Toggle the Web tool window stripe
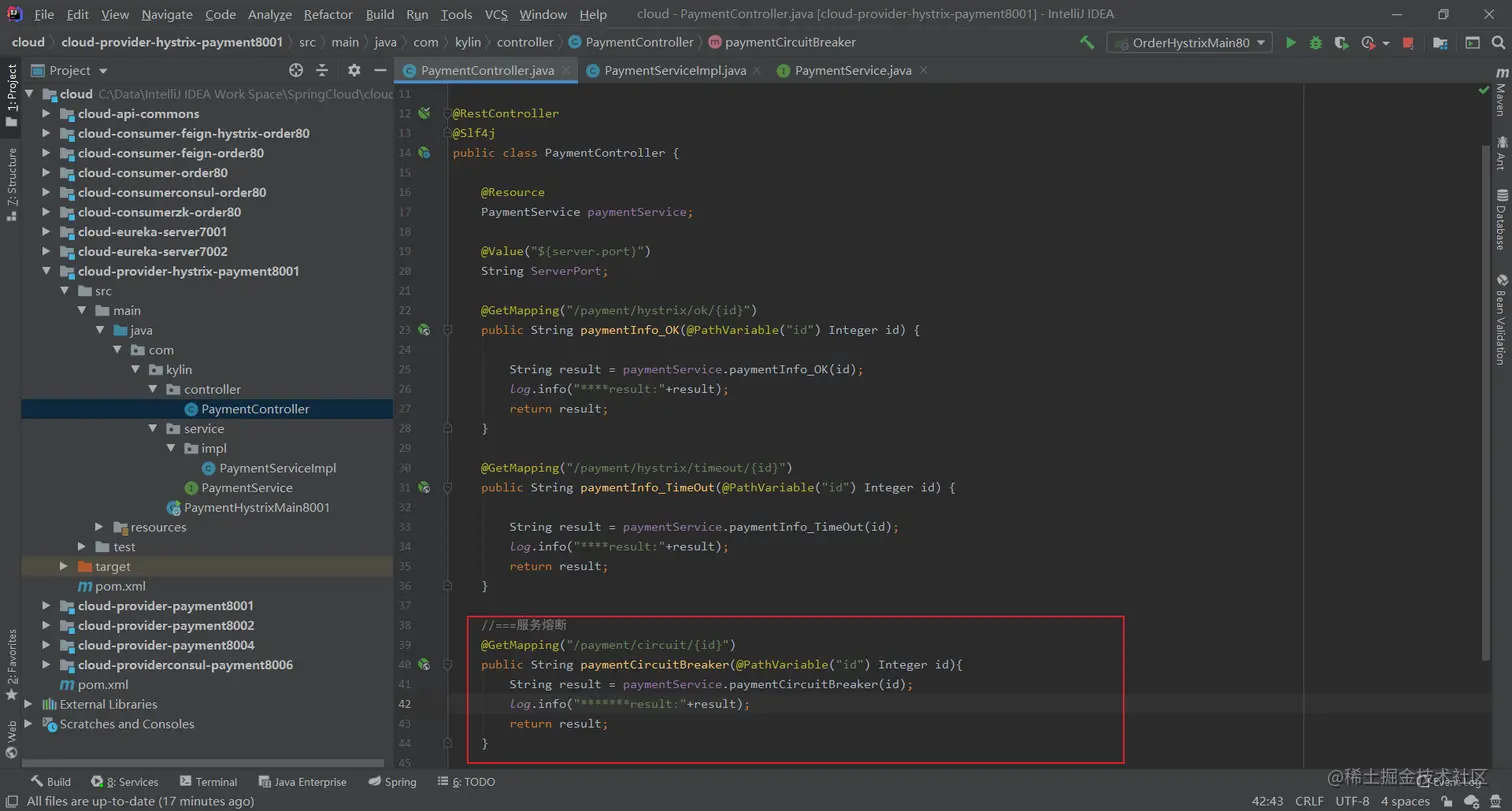Viewport: 1512px width, 811px height. point(11,739)
